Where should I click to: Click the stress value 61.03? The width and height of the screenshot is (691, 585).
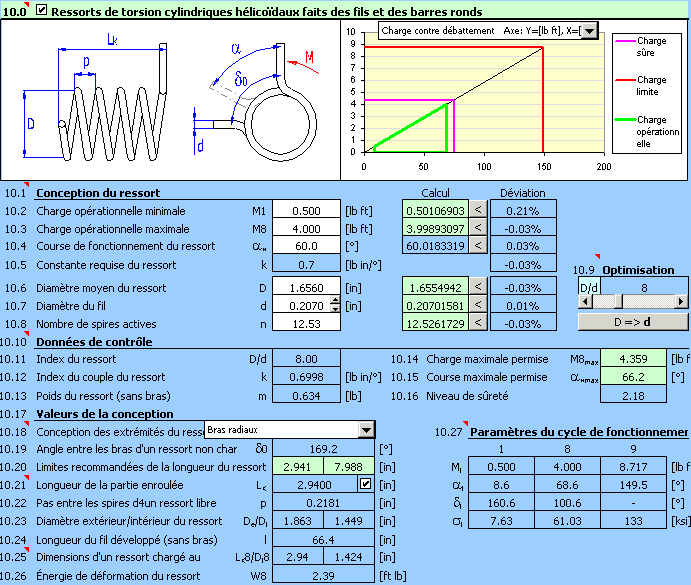click(x=567, y=521)
